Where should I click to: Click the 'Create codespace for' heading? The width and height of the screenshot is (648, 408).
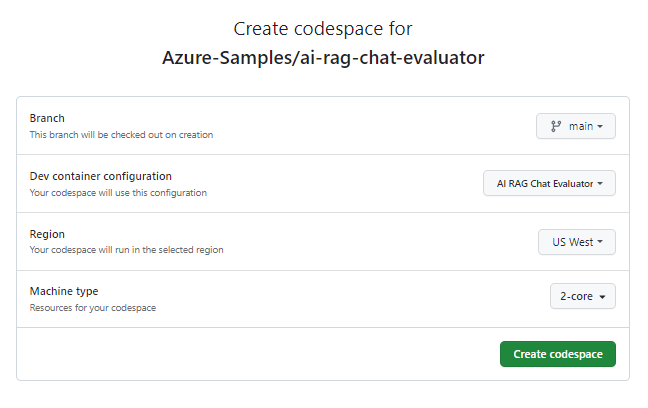[x=323, y=28]
